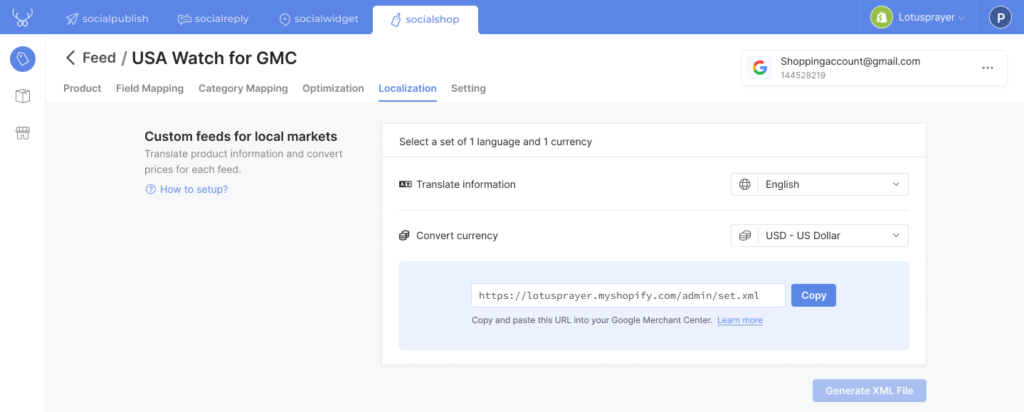Screen dimensions: 1024x412
Task: Click the socialpublish paper plane icon
Action: tap(72, 20)
